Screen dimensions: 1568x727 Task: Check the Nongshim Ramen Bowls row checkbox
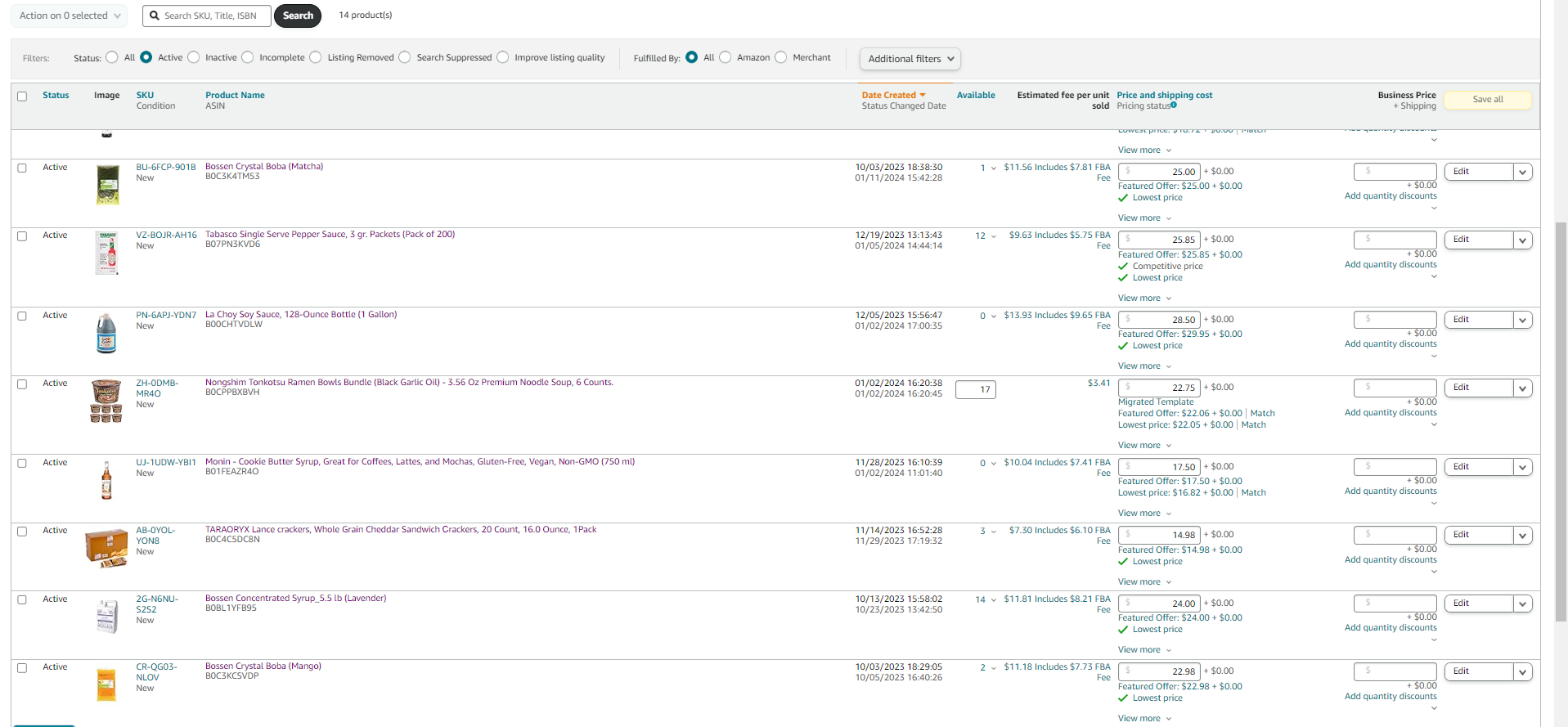click(x=22, y=384)
